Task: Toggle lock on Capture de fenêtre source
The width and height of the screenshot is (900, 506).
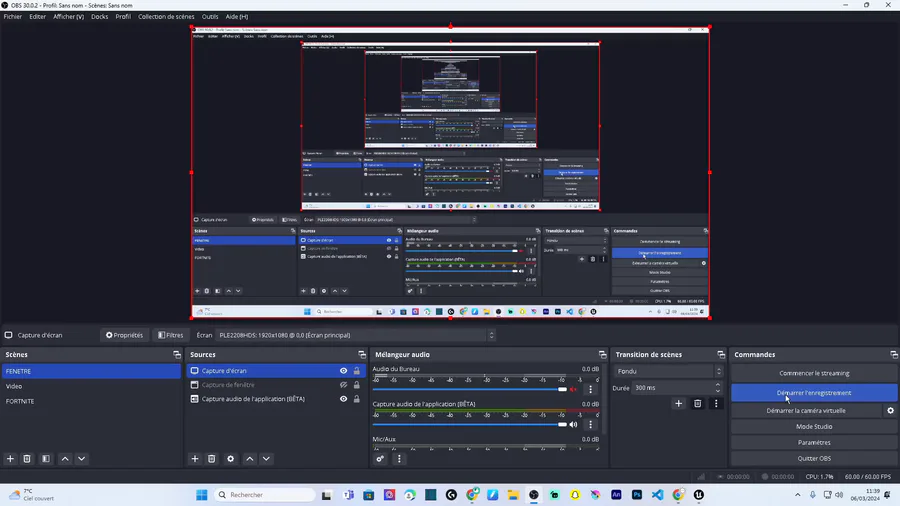Action: click(356, 385)
